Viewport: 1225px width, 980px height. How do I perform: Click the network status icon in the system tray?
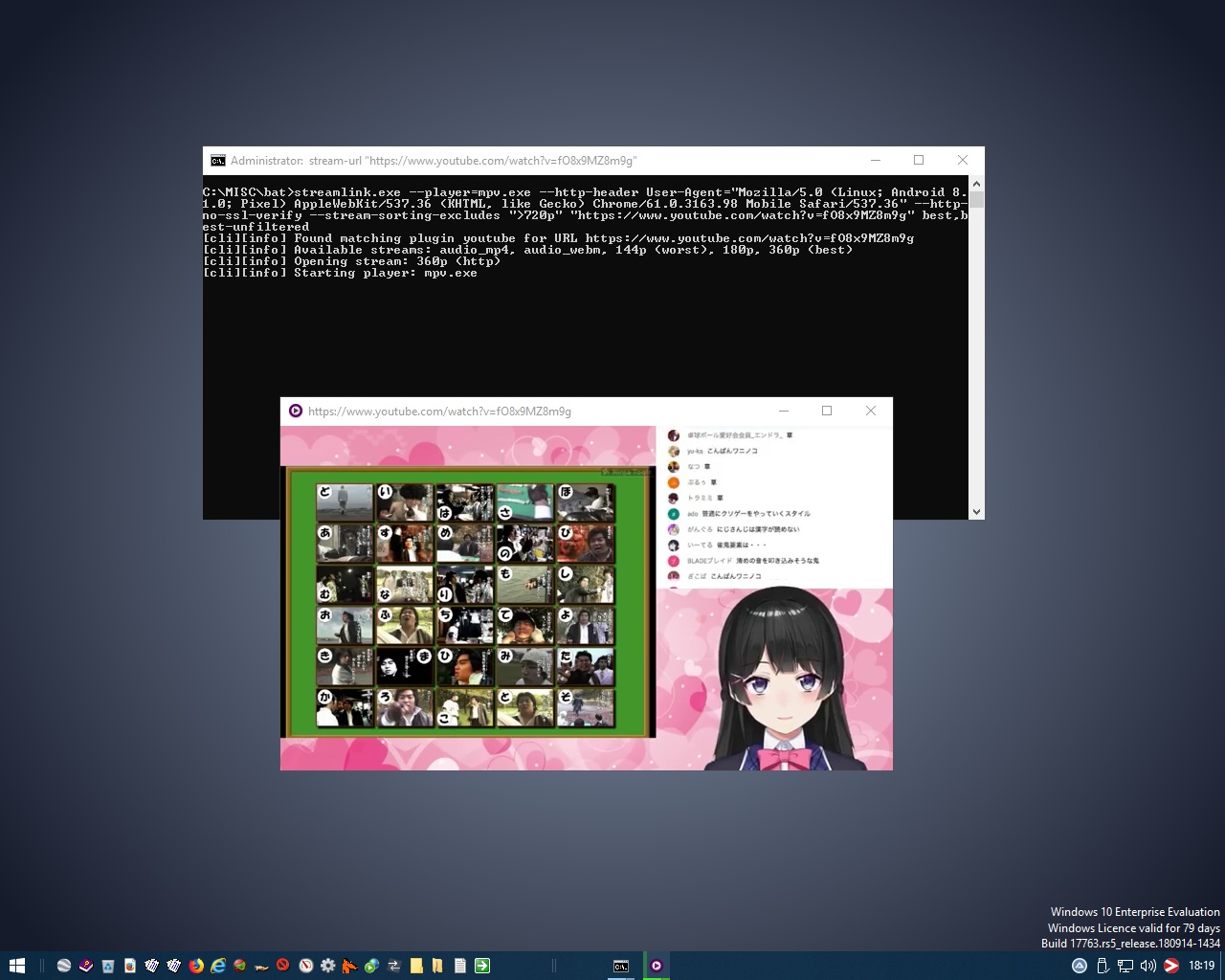coord(1125,966)
